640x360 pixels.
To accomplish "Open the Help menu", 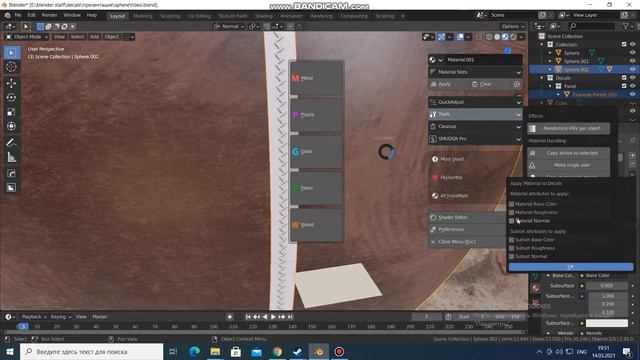I will (x=92, y=15).
